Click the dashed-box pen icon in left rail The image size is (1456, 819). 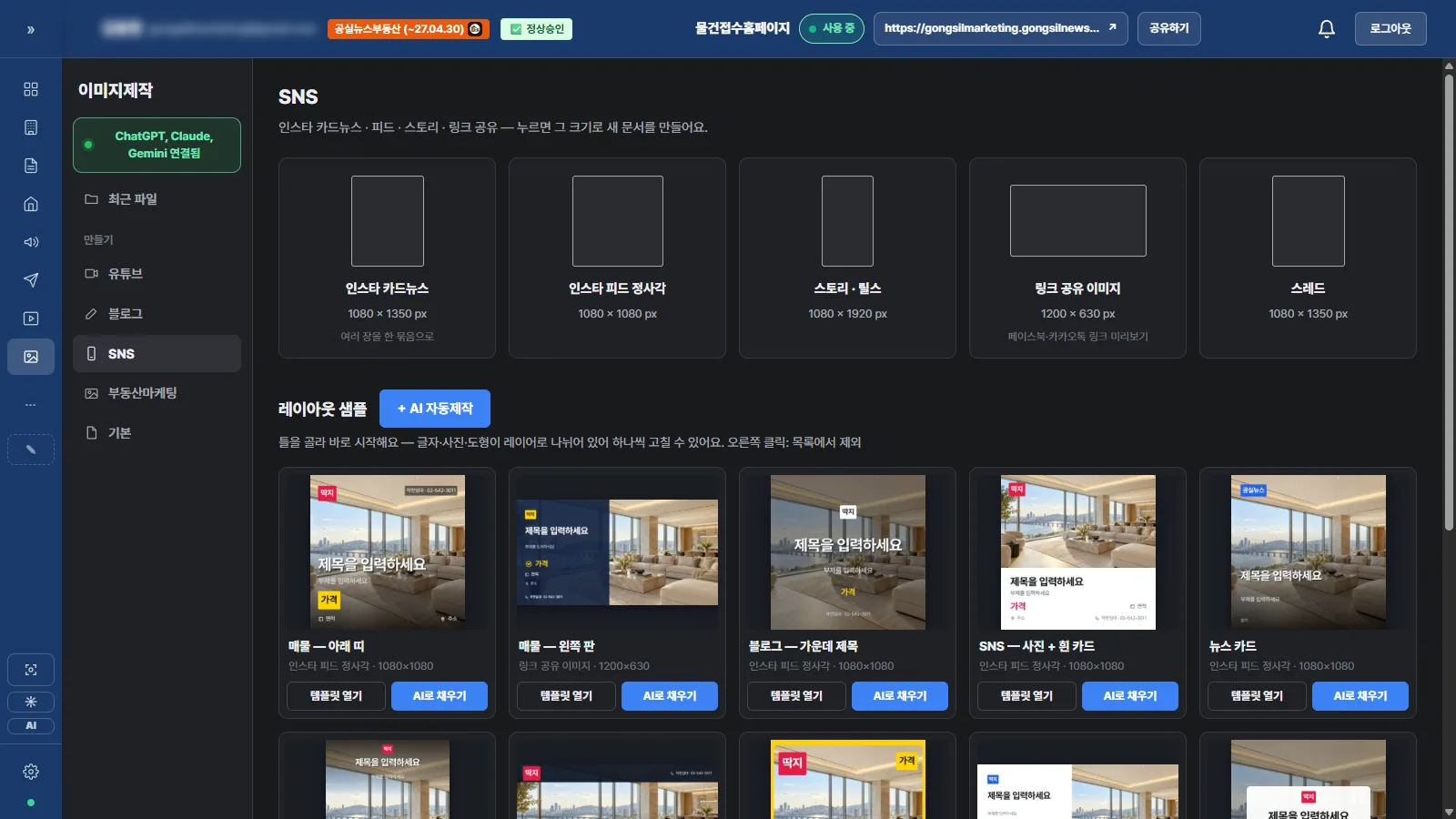[x=31, y=450]
